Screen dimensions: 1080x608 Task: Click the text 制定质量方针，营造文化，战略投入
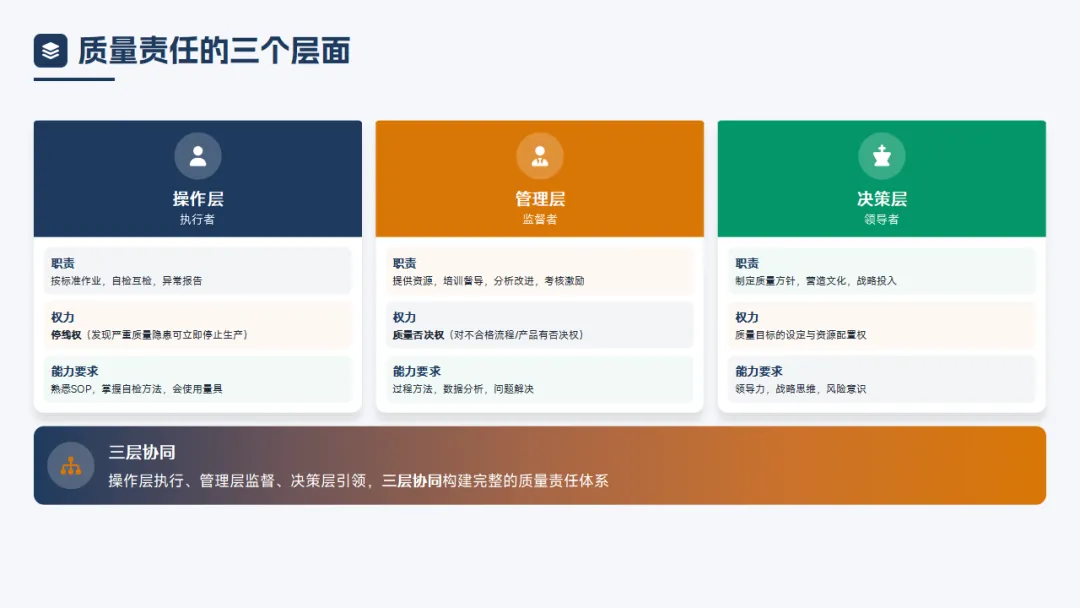tap(816, 281)
